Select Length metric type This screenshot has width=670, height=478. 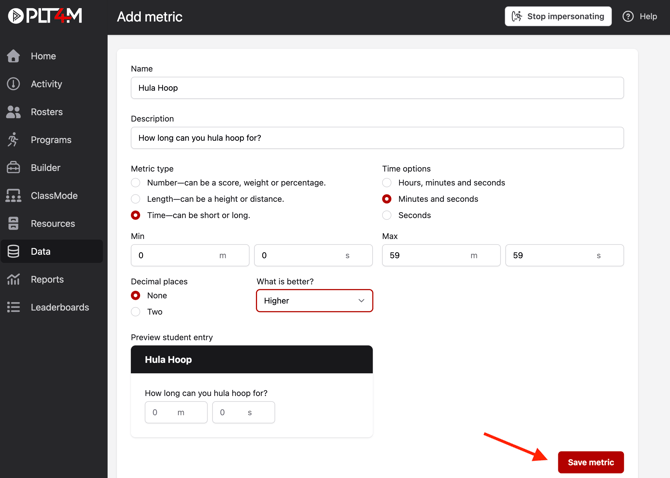click(x=135, y=199)
